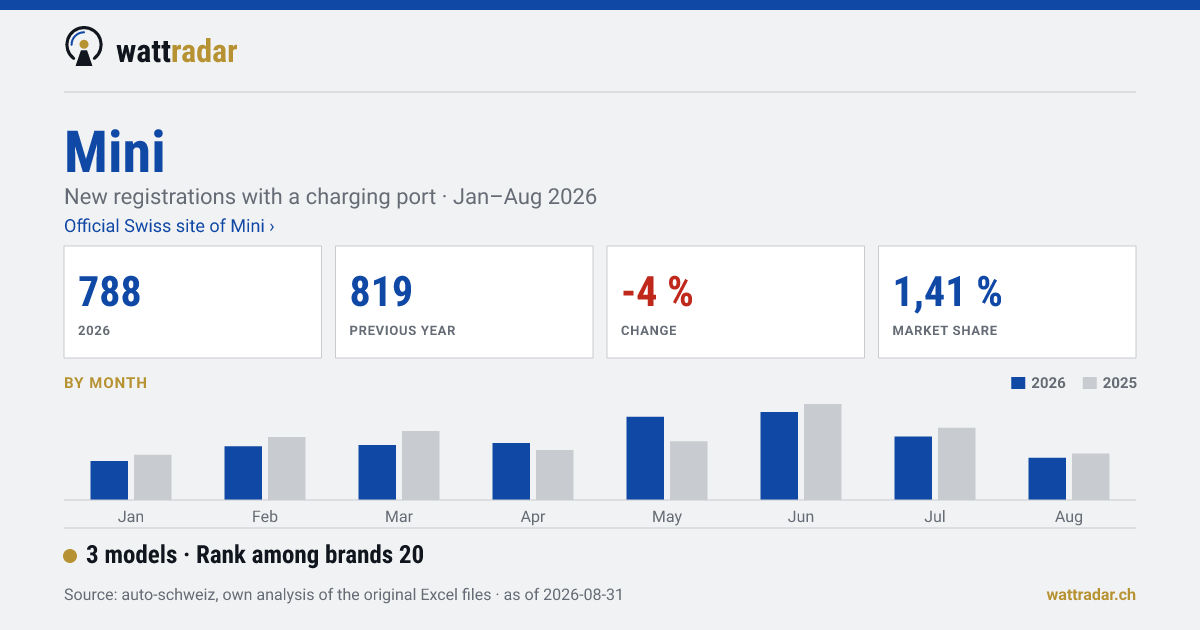
Task: Click the 3 models · Rank among brands 20 text
Action: coord(255,555)
